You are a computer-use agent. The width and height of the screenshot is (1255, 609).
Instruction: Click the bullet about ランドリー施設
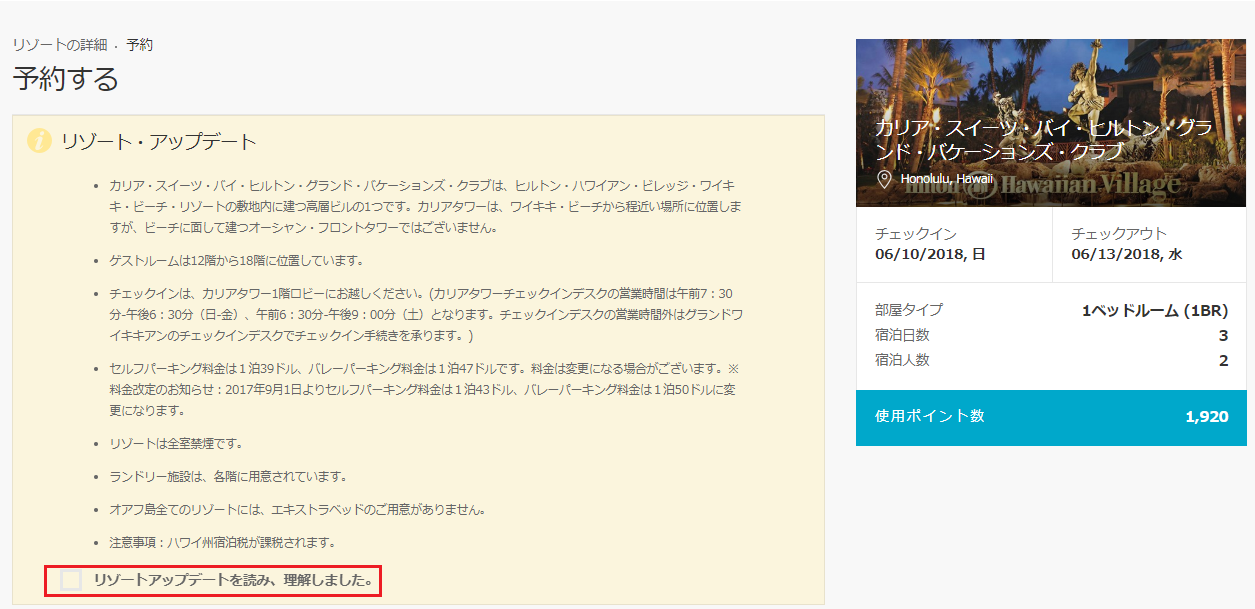pyautogui.click(x=228, y=476)
